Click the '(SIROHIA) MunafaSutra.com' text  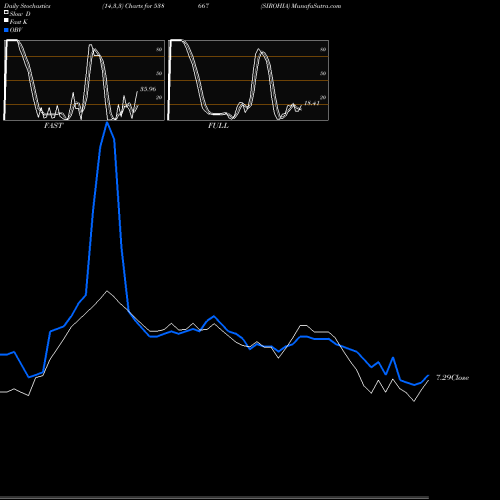(301, 6)
